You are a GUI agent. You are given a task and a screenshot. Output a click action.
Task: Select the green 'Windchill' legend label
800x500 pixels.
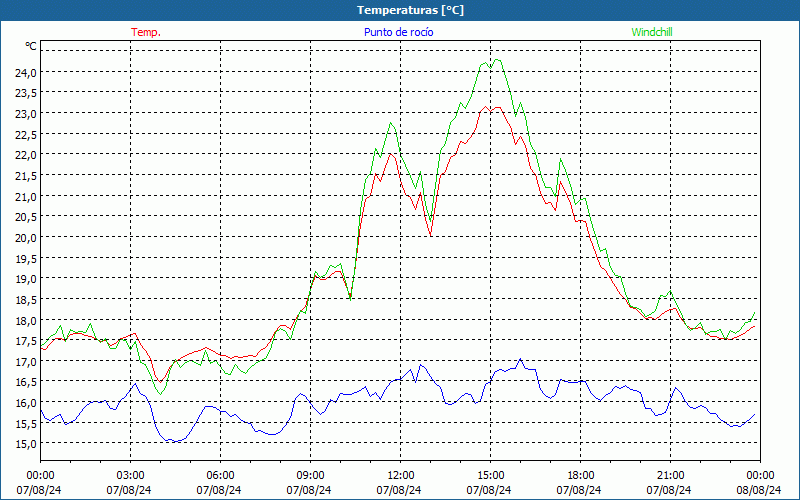coord(652,32)
